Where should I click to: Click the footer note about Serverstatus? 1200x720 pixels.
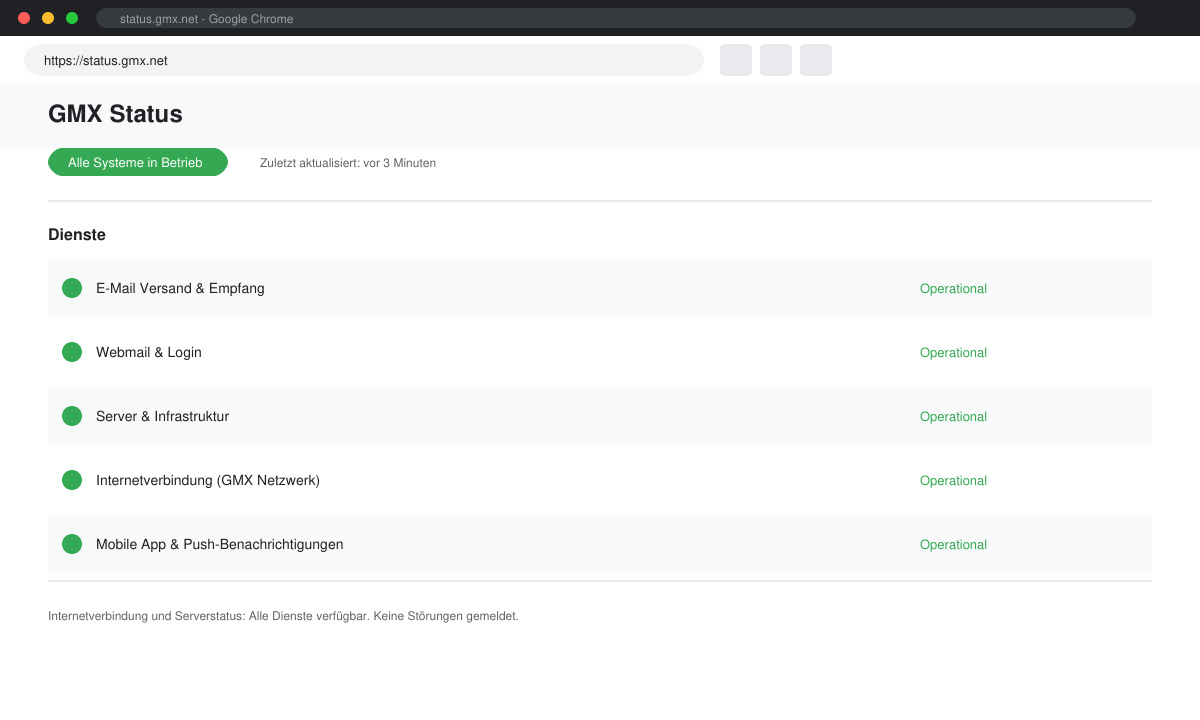[x=283, y=616]
